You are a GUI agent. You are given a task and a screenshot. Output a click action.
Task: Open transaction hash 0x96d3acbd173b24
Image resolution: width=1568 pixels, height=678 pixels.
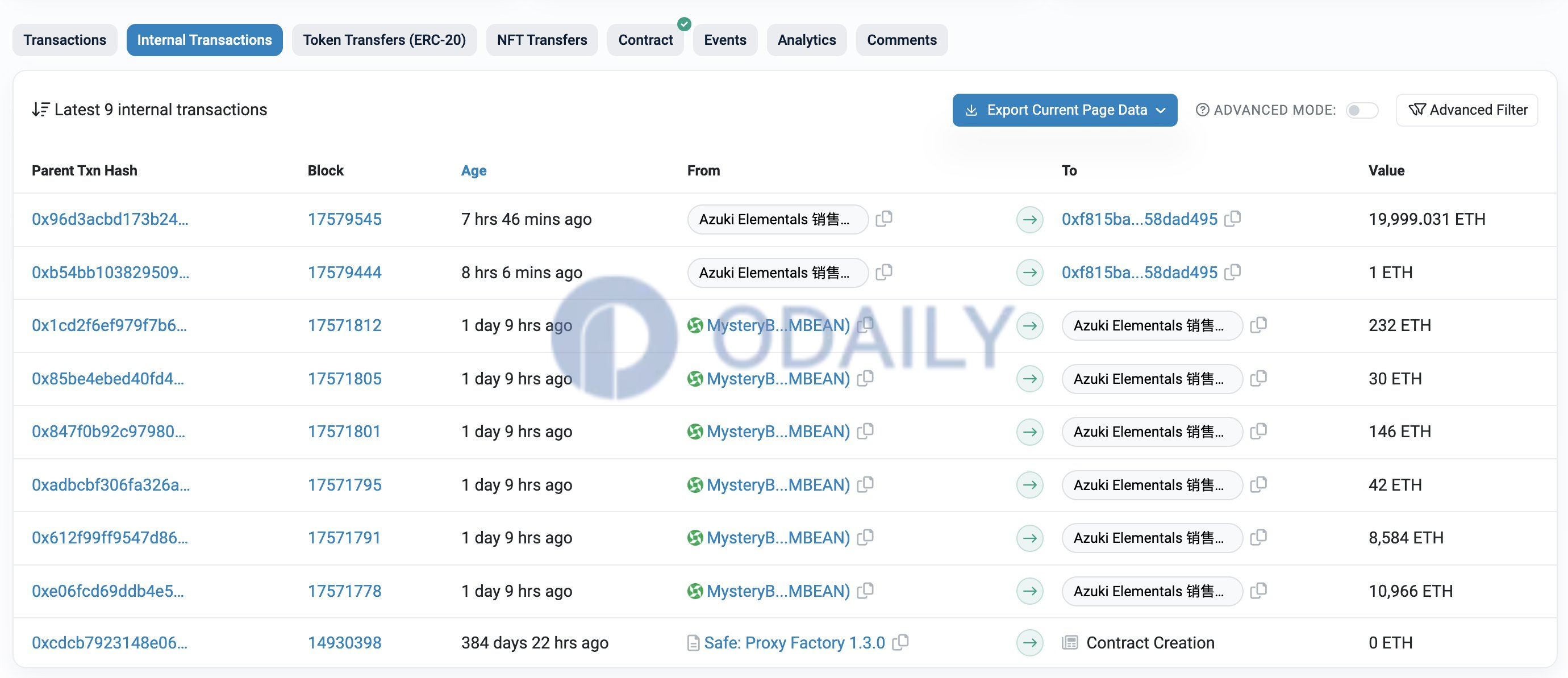coord(110,219)
